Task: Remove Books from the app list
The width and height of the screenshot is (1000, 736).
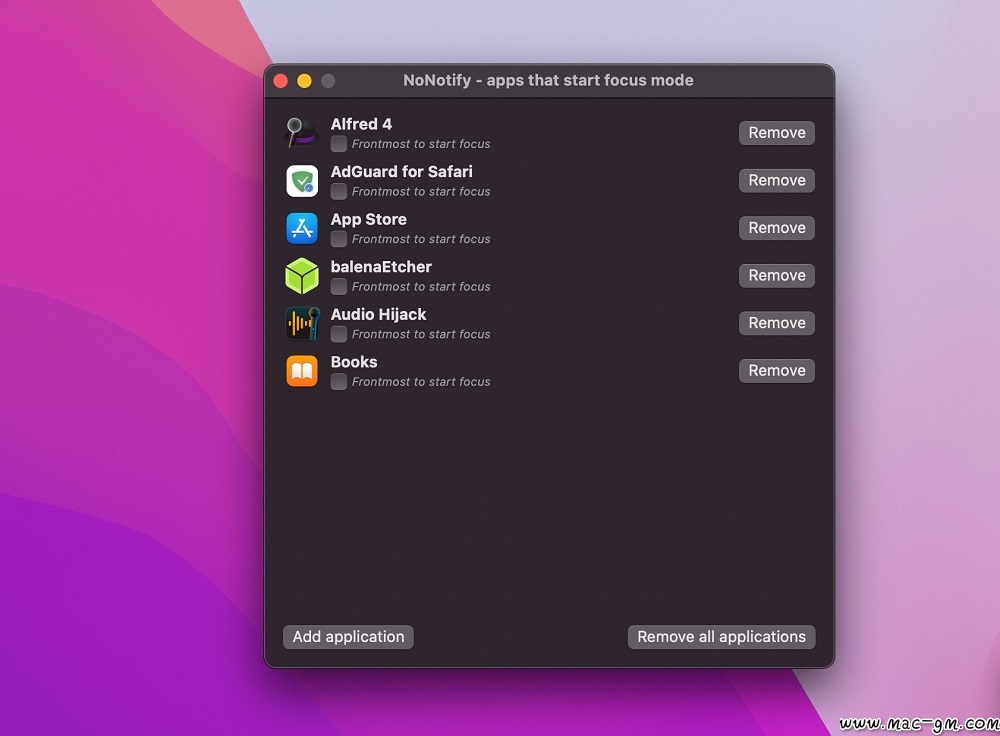Action: tap(777, 371)
